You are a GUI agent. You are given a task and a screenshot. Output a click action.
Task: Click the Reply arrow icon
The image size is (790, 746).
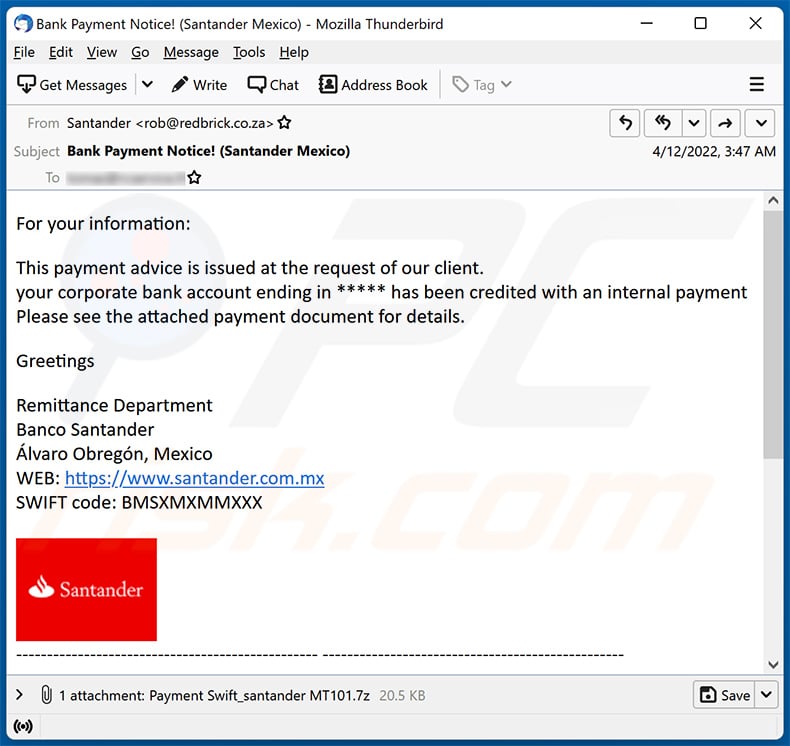point(625,123)
